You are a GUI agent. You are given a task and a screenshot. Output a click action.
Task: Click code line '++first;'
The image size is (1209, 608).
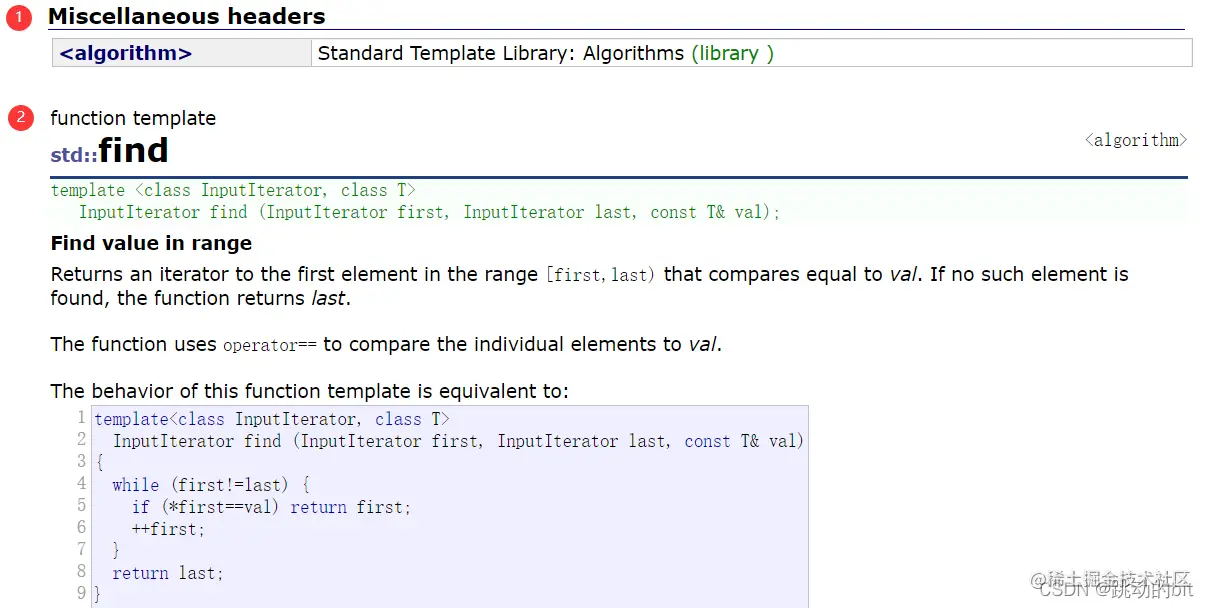(168, 529)
